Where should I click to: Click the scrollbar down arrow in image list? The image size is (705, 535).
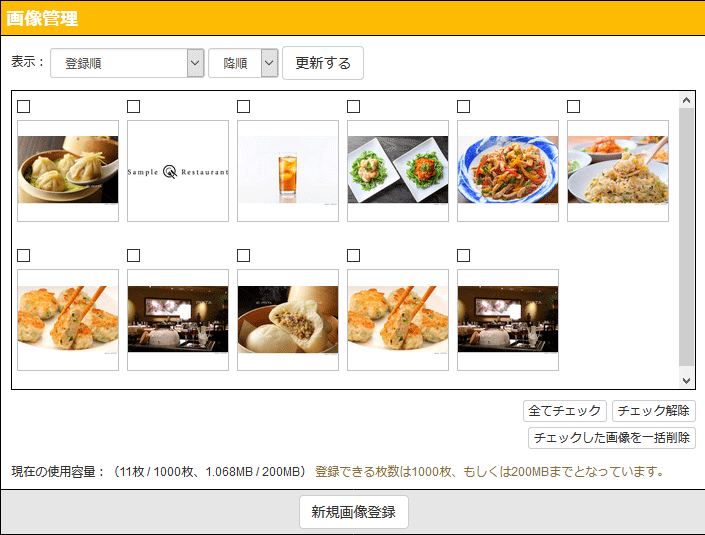click(686, 380)
